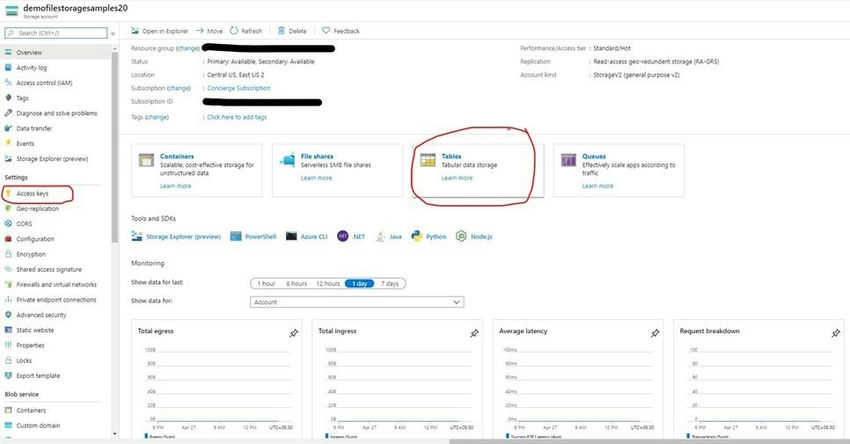The width and height of the screenshot is (850, 444).
Task: Open Containers under Blob service
Action: click(x=31, y=410)
